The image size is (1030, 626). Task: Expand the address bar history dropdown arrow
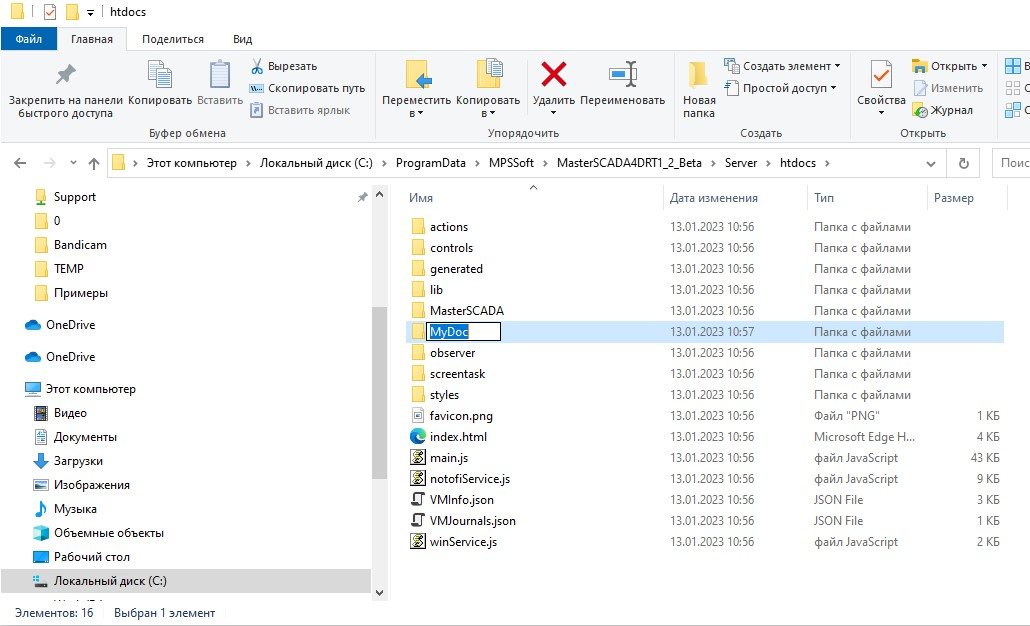930,163
